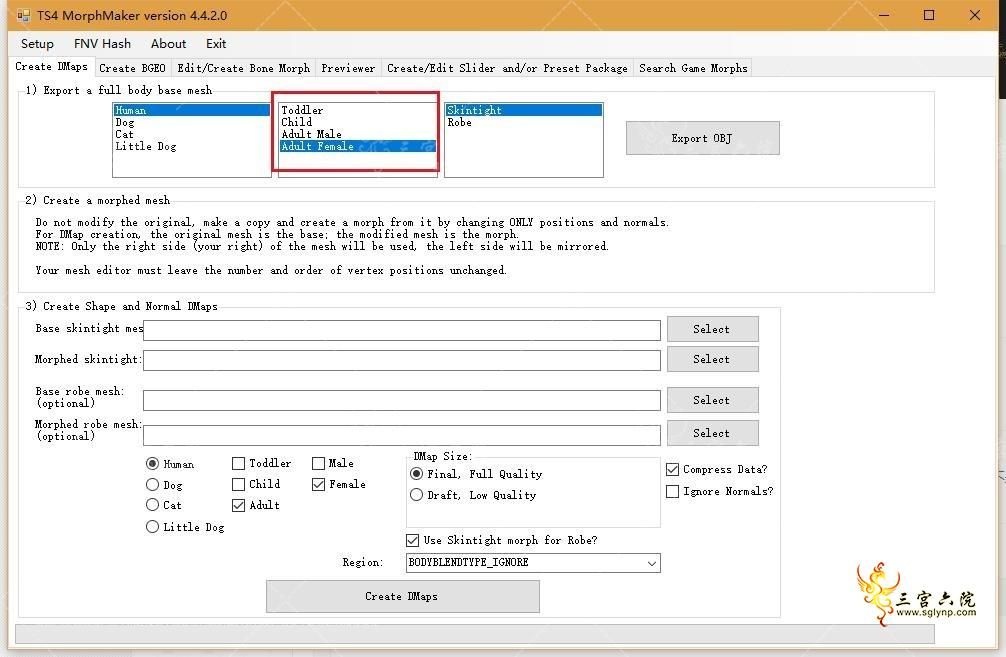Click the Base skintight mesh path field

(x=402, y=330)
